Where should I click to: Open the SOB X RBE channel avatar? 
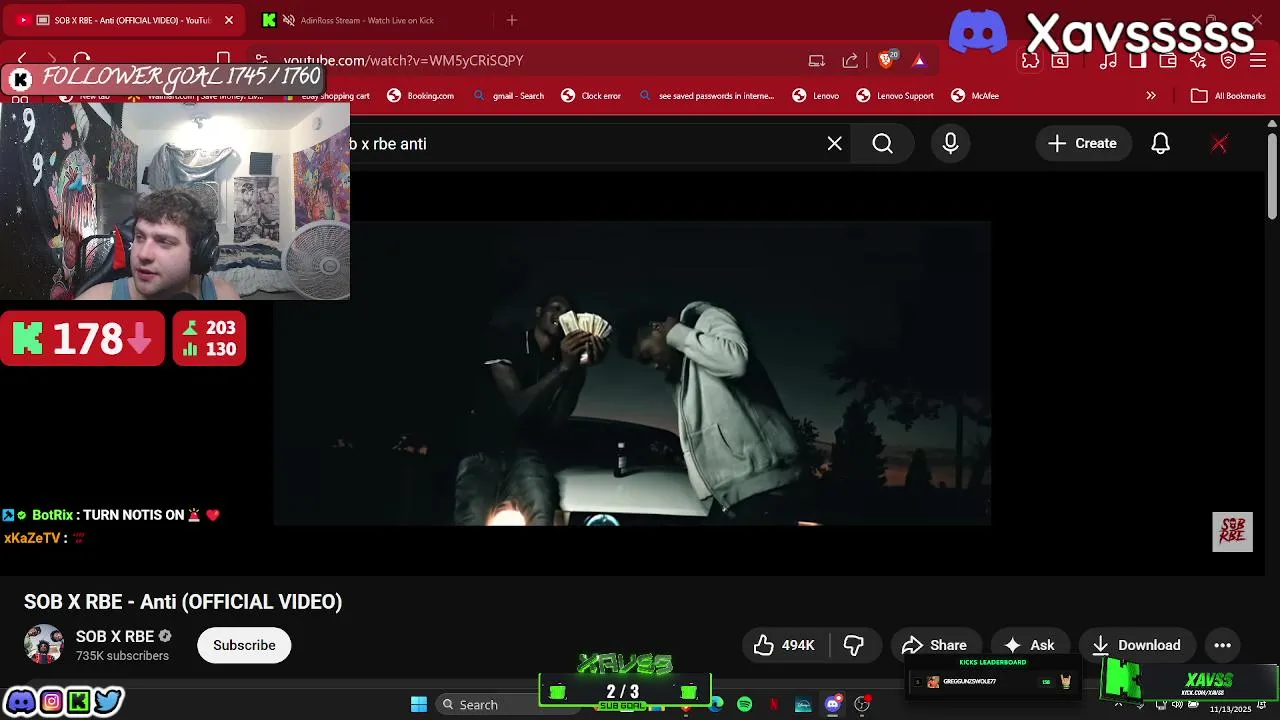click(44, 645)
